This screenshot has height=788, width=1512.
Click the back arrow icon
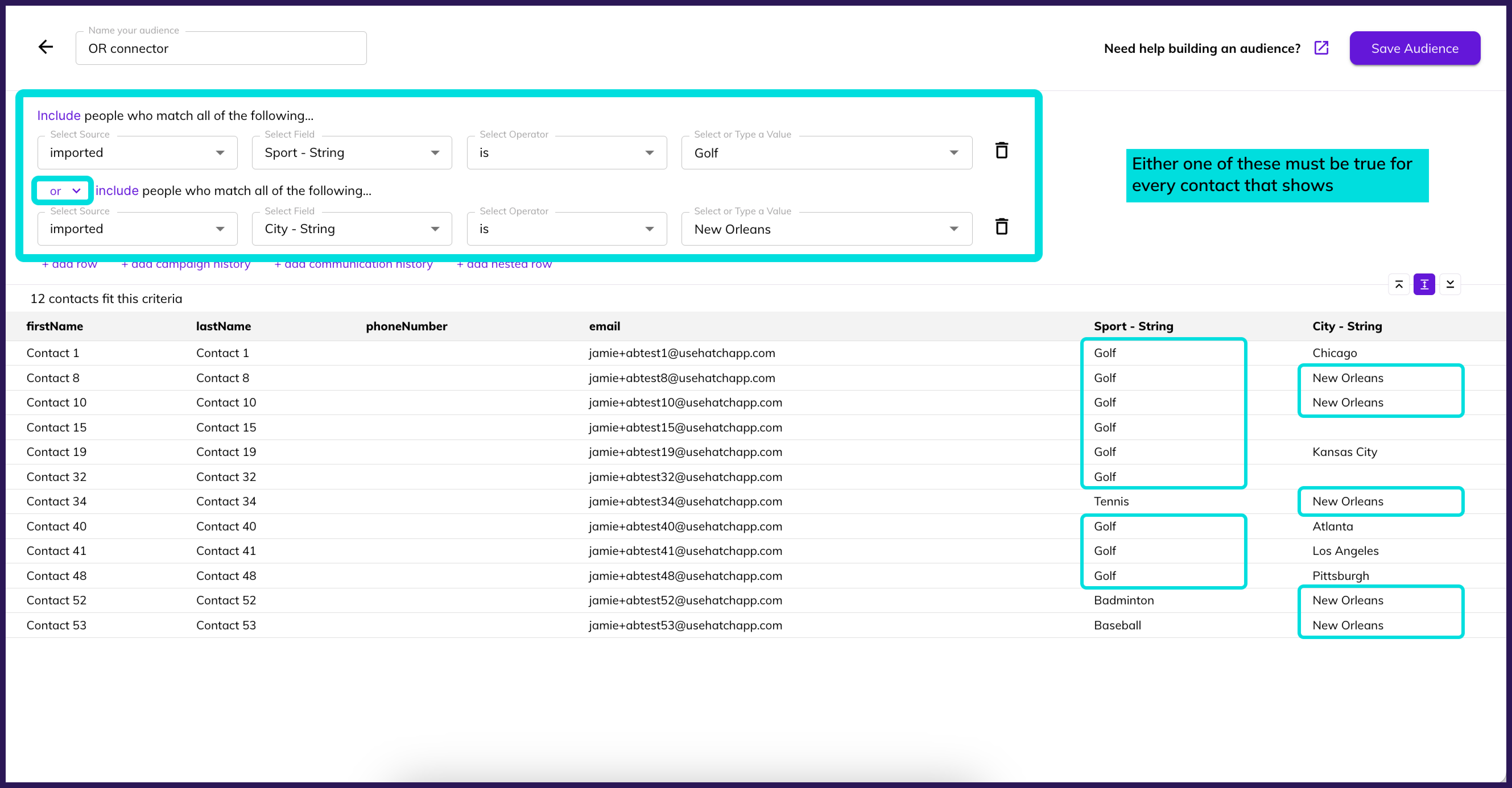pyautogui.click(x=46, y=47)
